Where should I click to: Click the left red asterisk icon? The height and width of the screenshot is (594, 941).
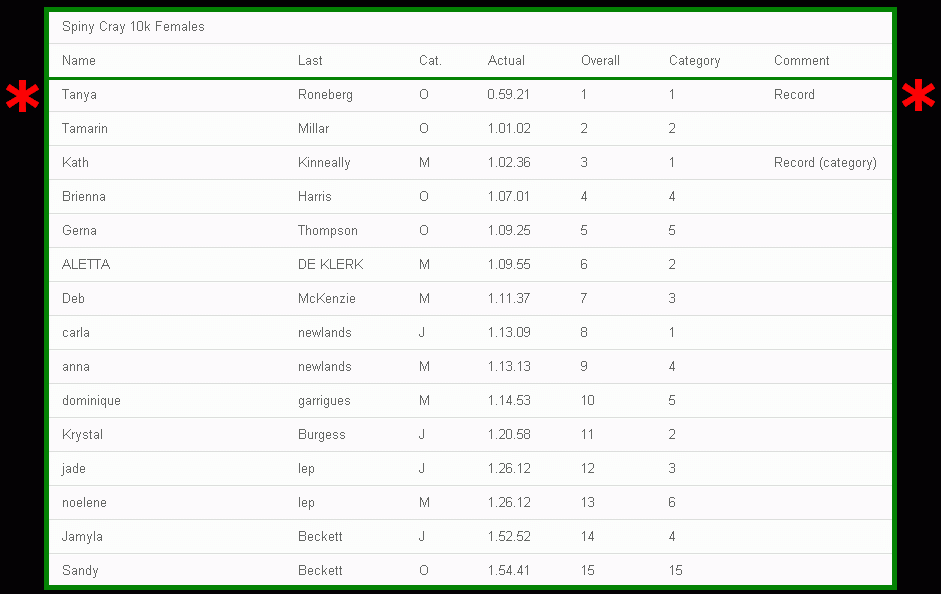coord(23,96)
